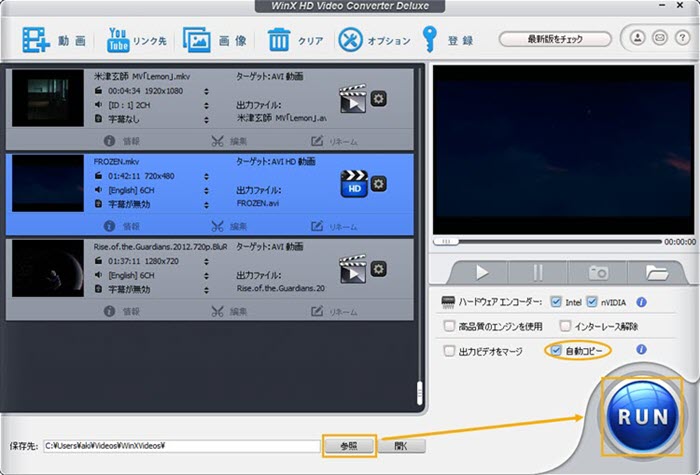Open settings gear for Rise.of.the.Guardians

pos(379,269)
